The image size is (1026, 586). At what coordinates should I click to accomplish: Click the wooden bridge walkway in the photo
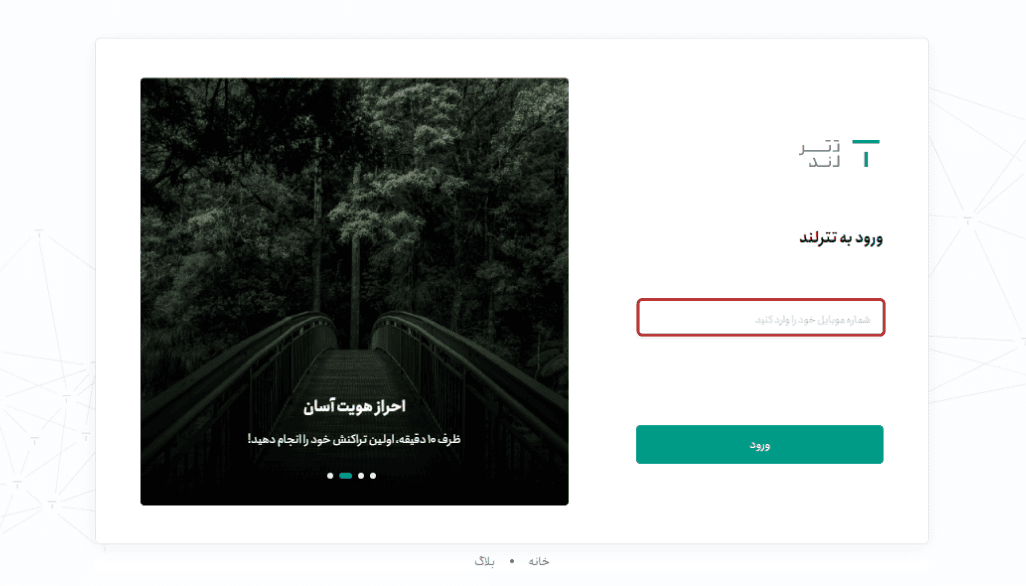coord(353,373)
